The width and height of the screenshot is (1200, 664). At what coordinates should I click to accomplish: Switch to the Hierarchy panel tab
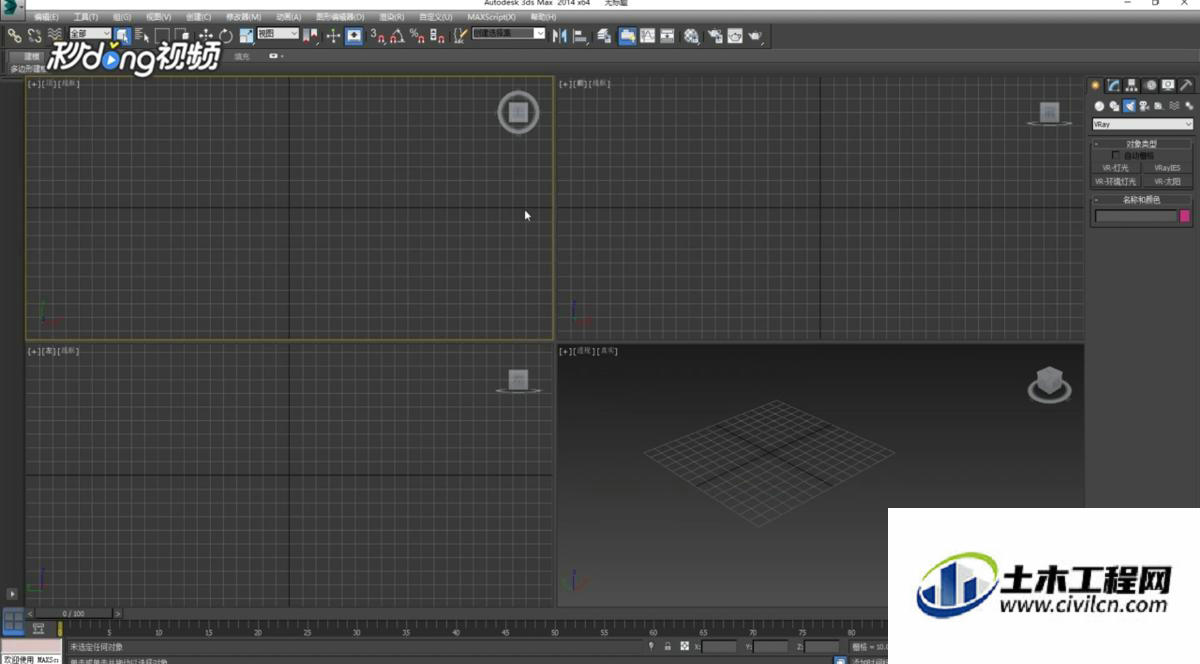1131,85
